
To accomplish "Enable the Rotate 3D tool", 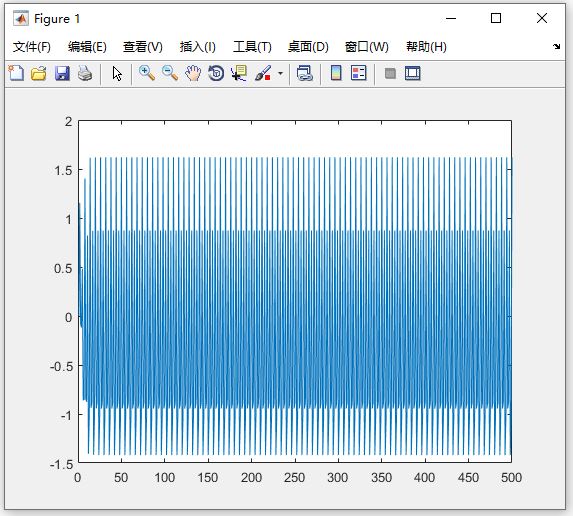I will coord(216,73).
